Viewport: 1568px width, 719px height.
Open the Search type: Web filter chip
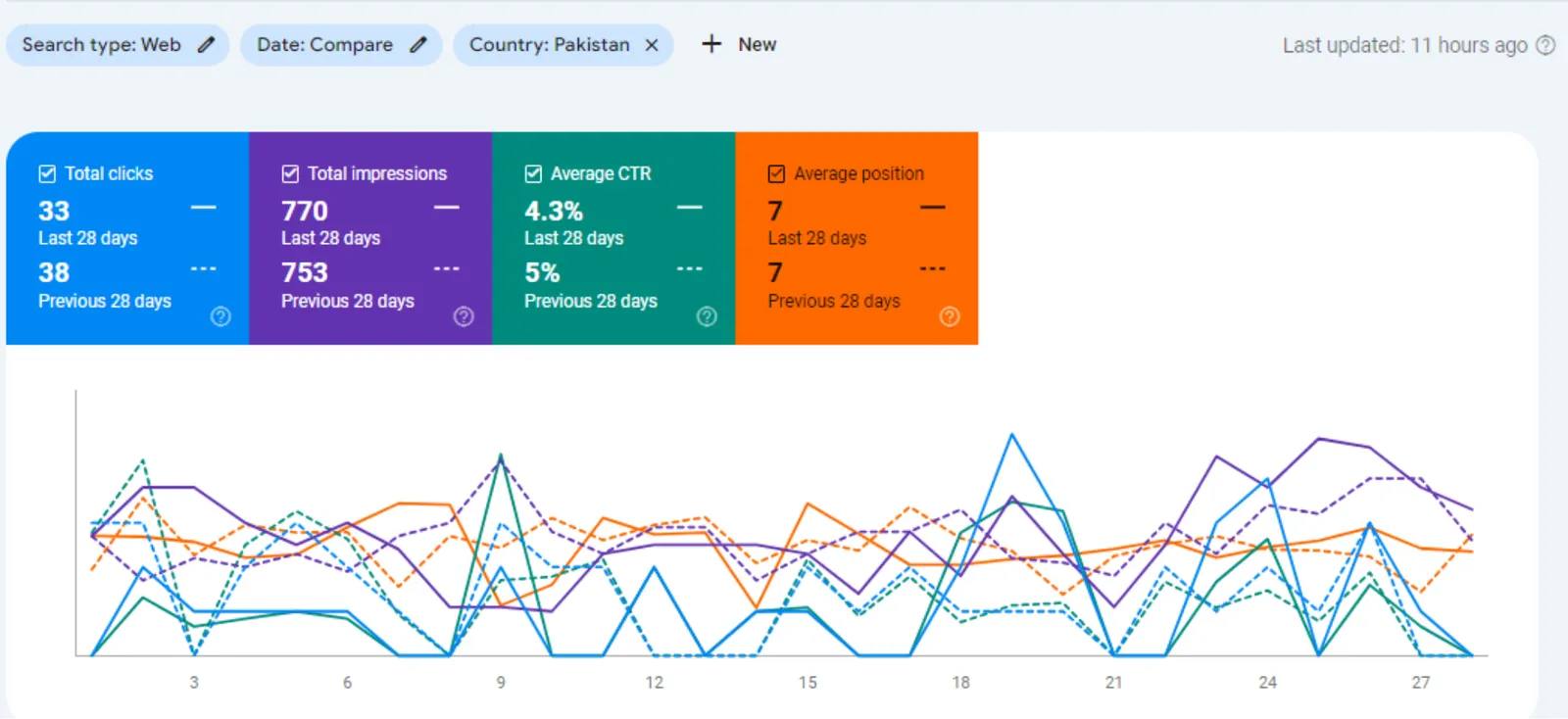118,45
